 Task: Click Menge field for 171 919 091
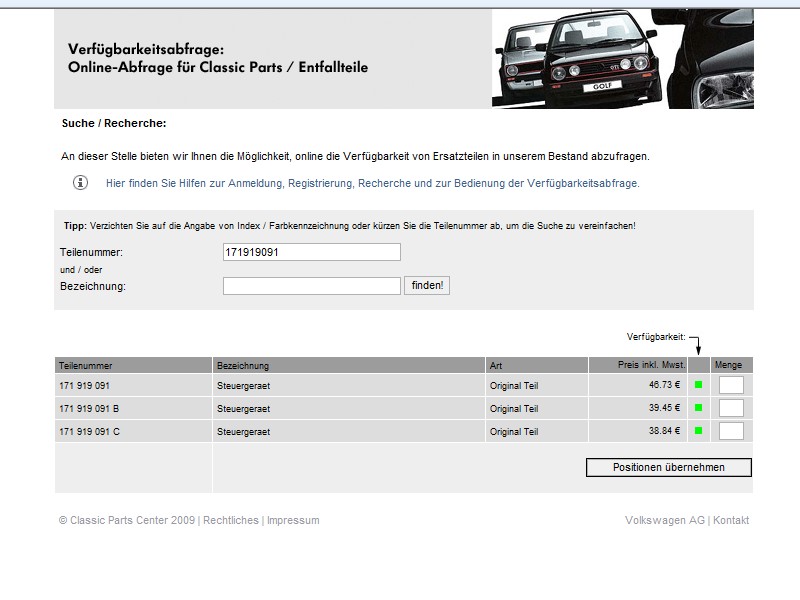click(731, 385)
